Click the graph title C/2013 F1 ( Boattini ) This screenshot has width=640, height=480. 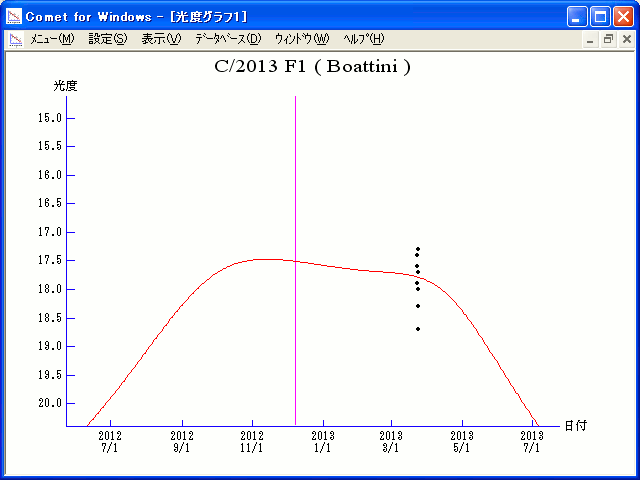[312, 66]
